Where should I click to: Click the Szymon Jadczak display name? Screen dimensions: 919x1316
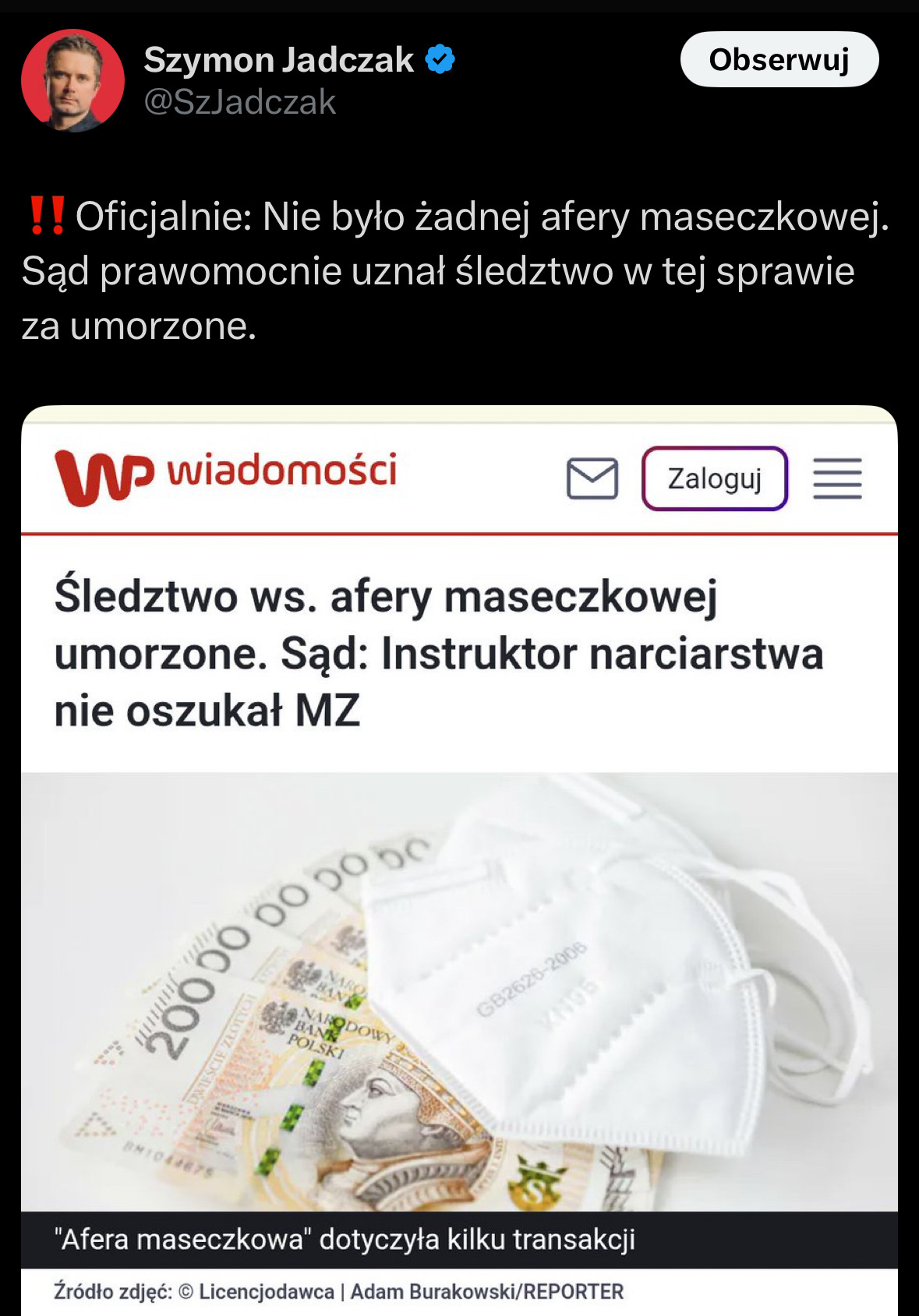coord(279,60)
